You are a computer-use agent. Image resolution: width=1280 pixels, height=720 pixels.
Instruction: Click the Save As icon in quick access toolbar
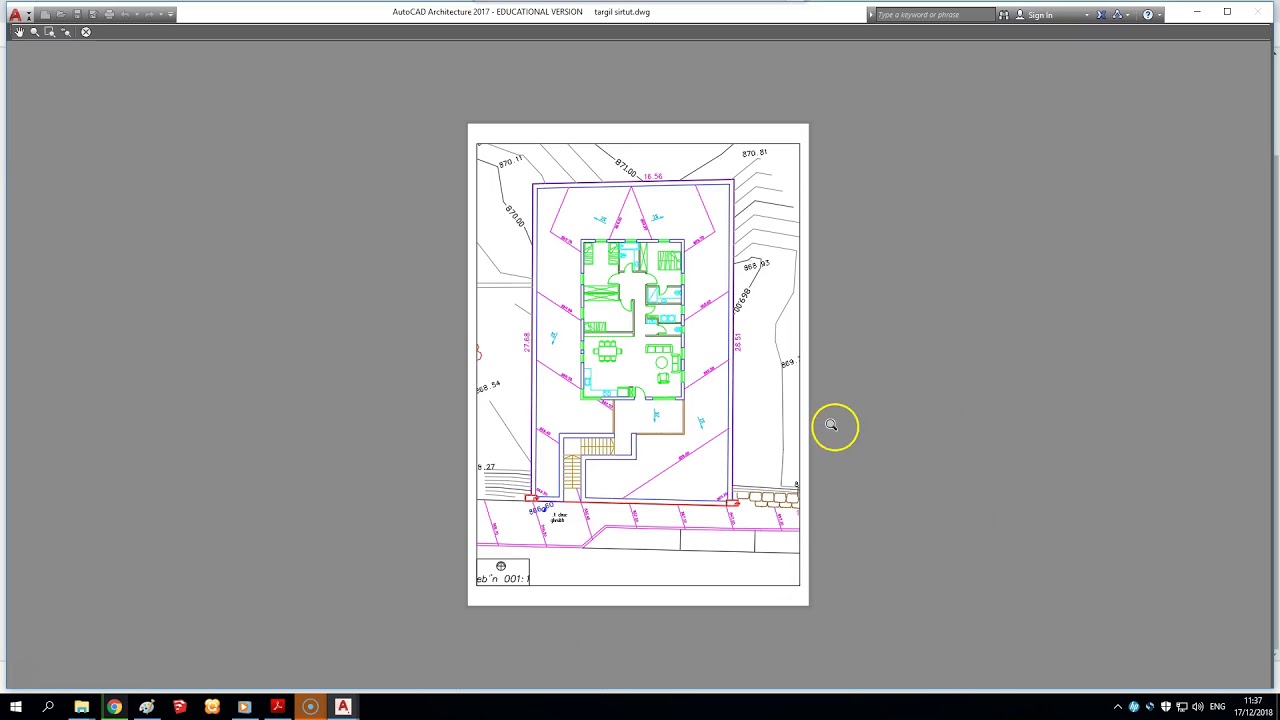(x=93, y=15)
